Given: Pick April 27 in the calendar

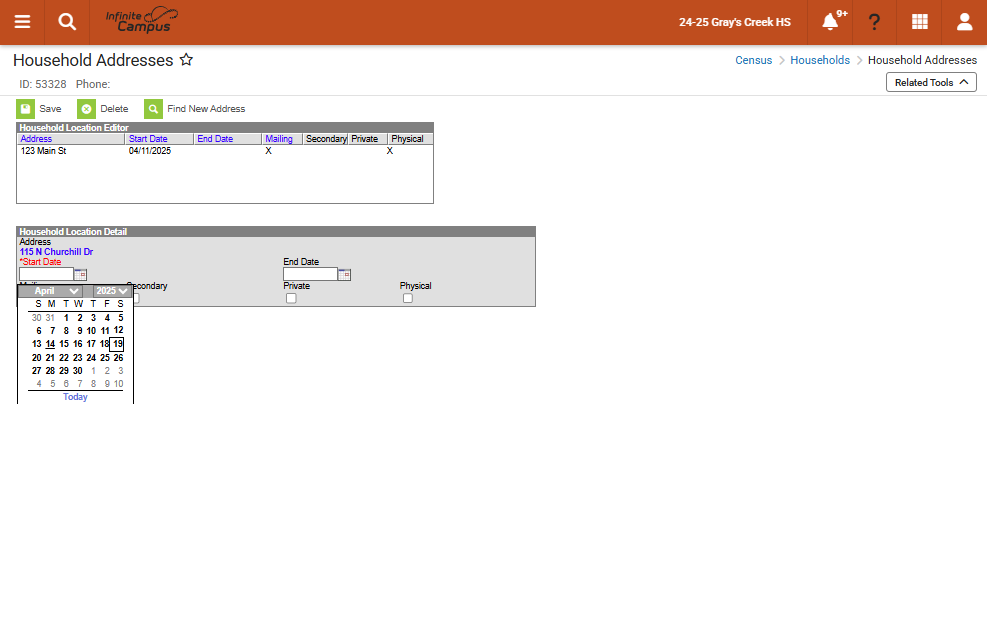Looking at the screenshot, I should (37, 371).
